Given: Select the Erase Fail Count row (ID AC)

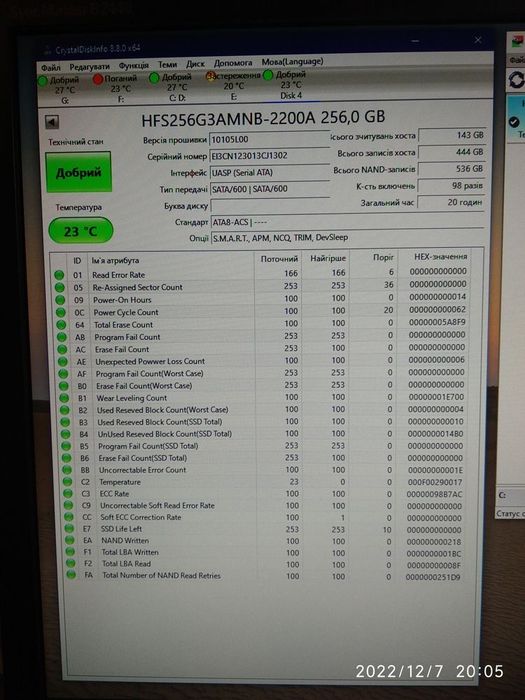Looking at the screenshot, I should pyautogui.click(x=261, y=349).
